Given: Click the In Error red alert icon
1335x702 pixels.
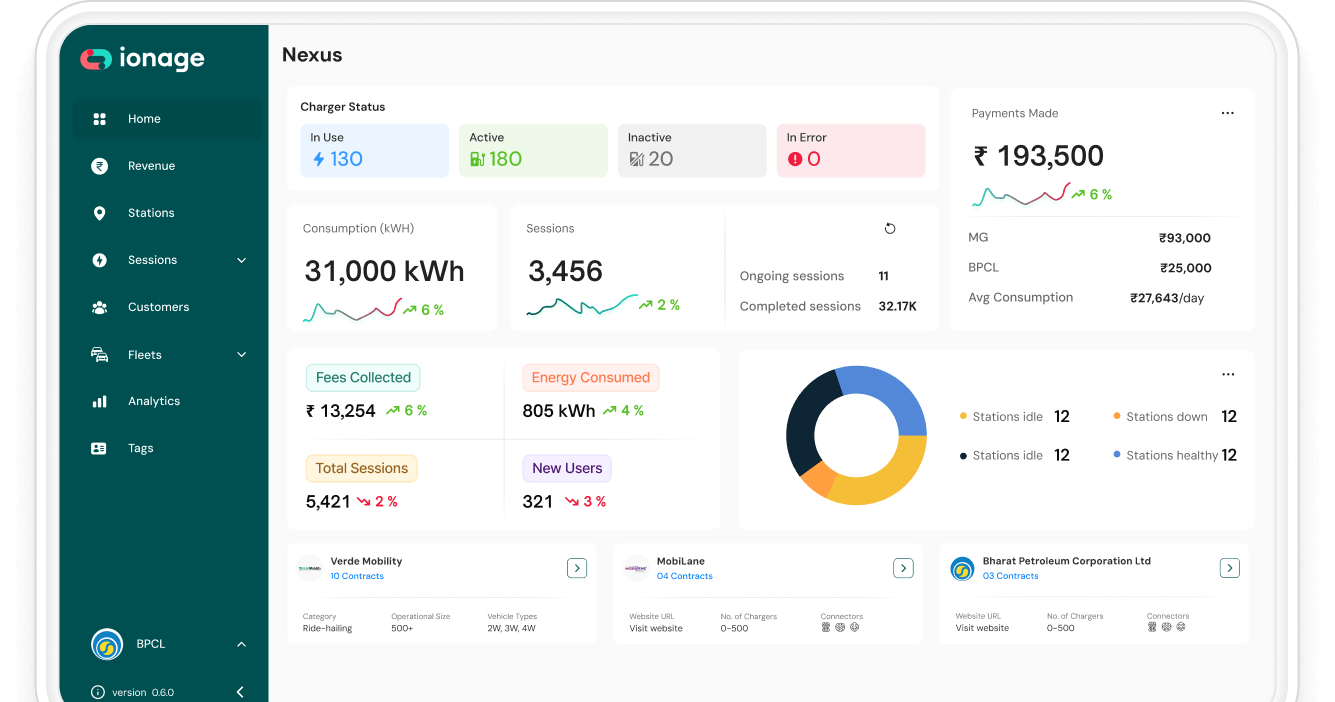Looking at the screenshot, I should click(x=795, y=159).
